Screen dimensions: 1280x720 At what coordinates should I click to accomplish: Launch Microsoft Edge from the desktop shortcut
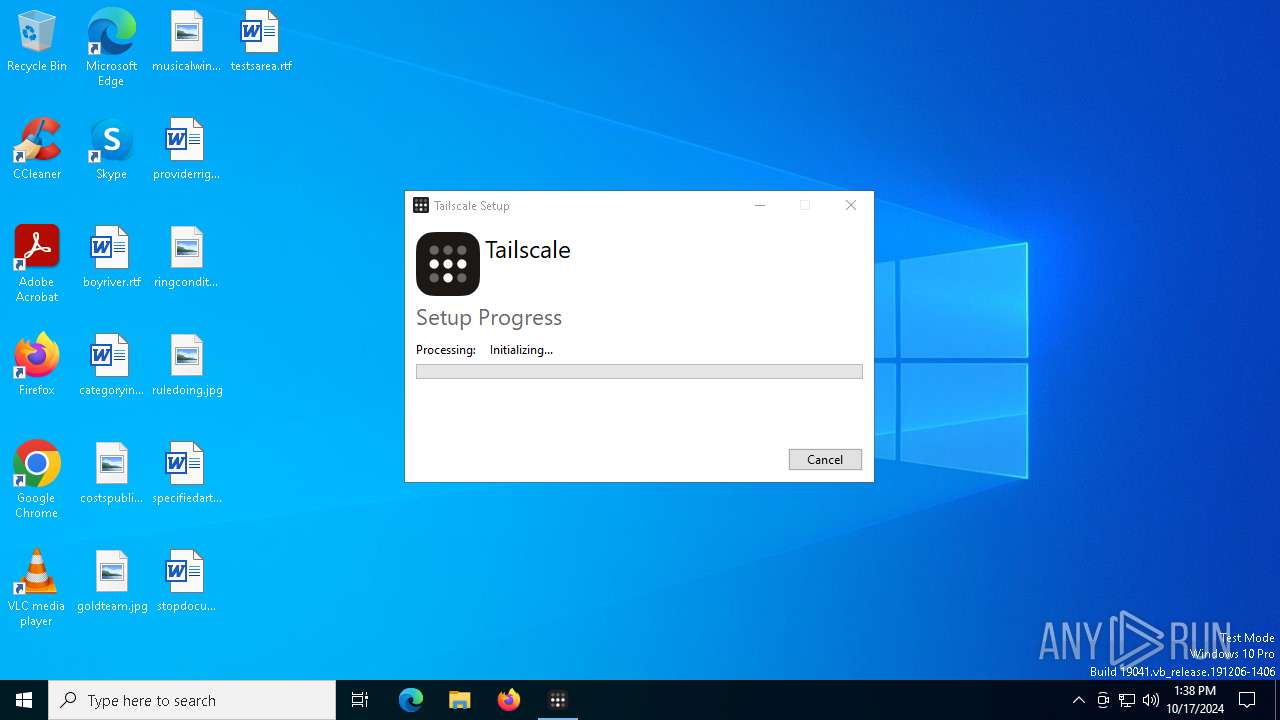[111, 48]
